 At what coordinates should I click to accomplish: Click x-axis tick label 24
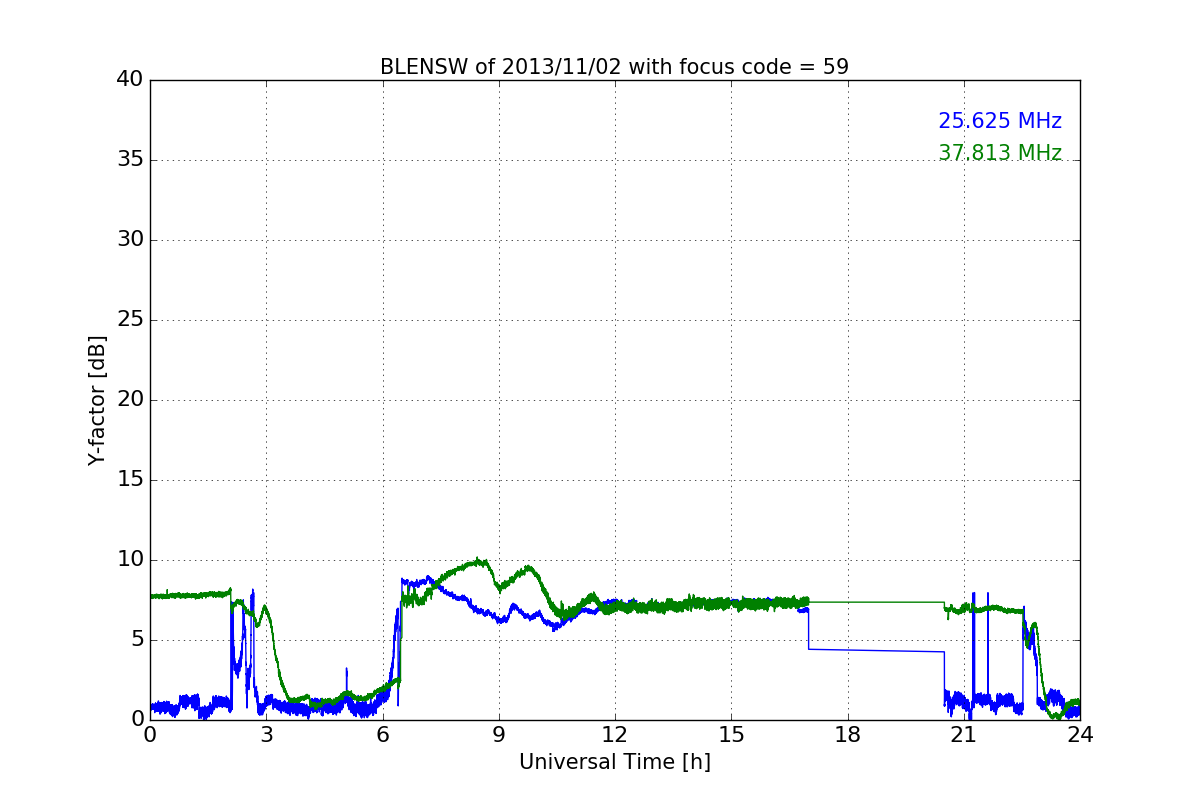tap(1080, 735)
